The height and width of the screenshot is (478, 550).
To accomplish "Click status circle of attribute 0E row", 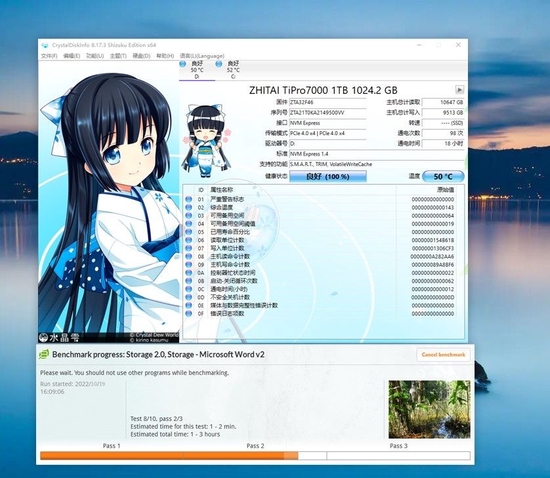I will 189,305.
